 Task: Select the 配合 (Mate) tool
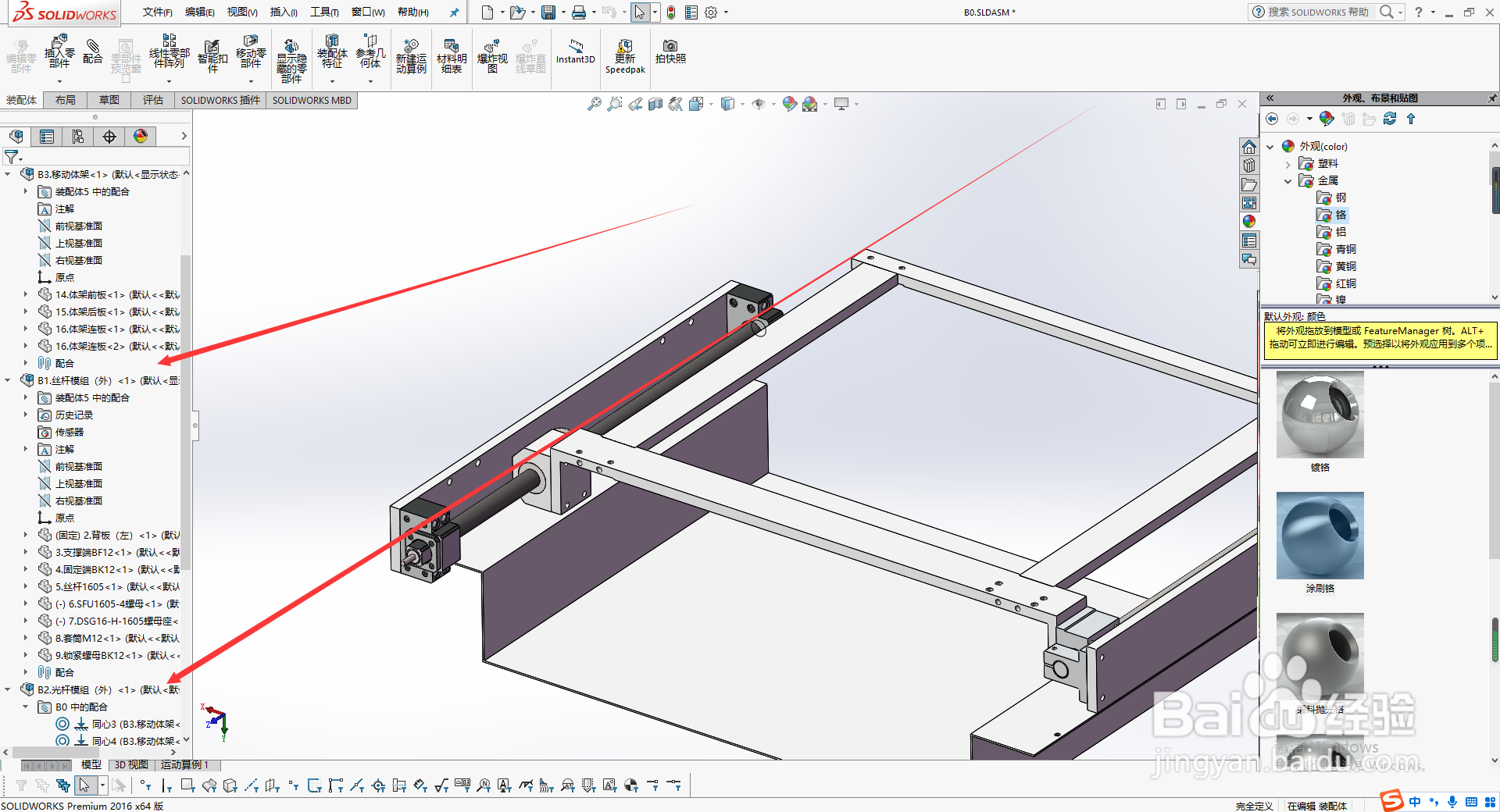pos(93,56)
